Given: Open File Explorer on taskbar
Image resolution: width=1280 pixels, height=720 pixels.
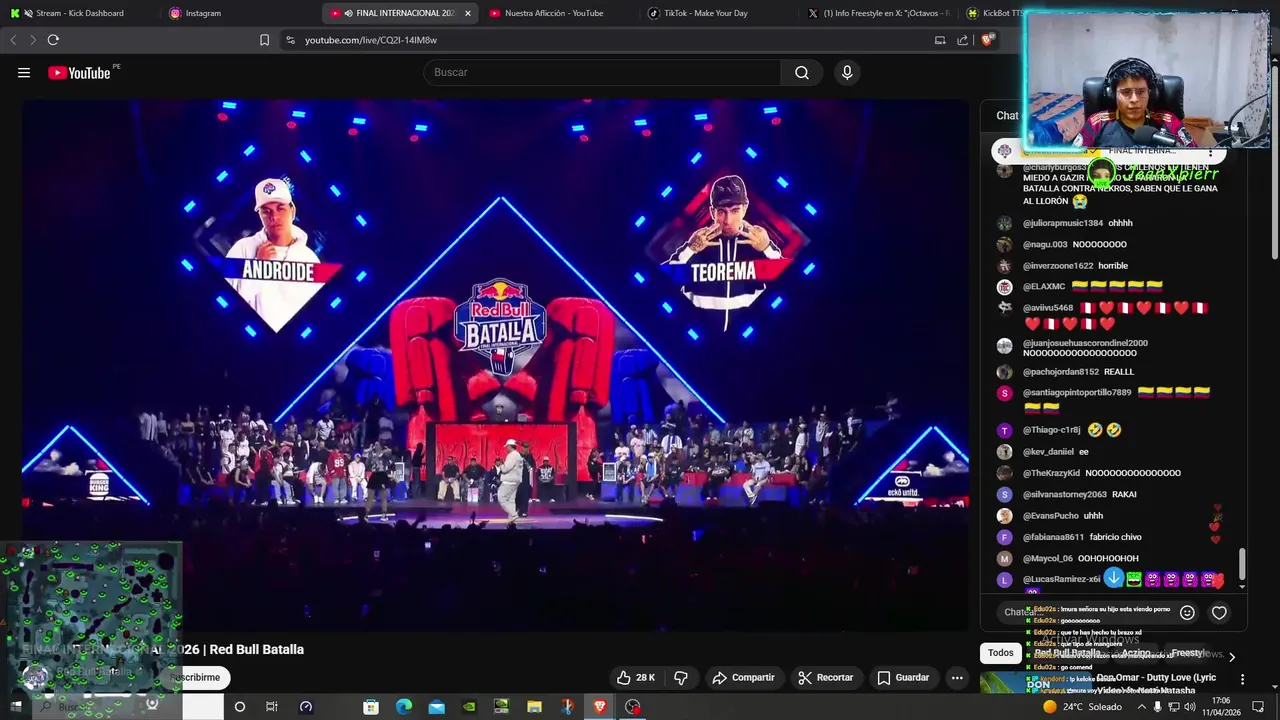Looking at the screenshot, I should [534, 706].
